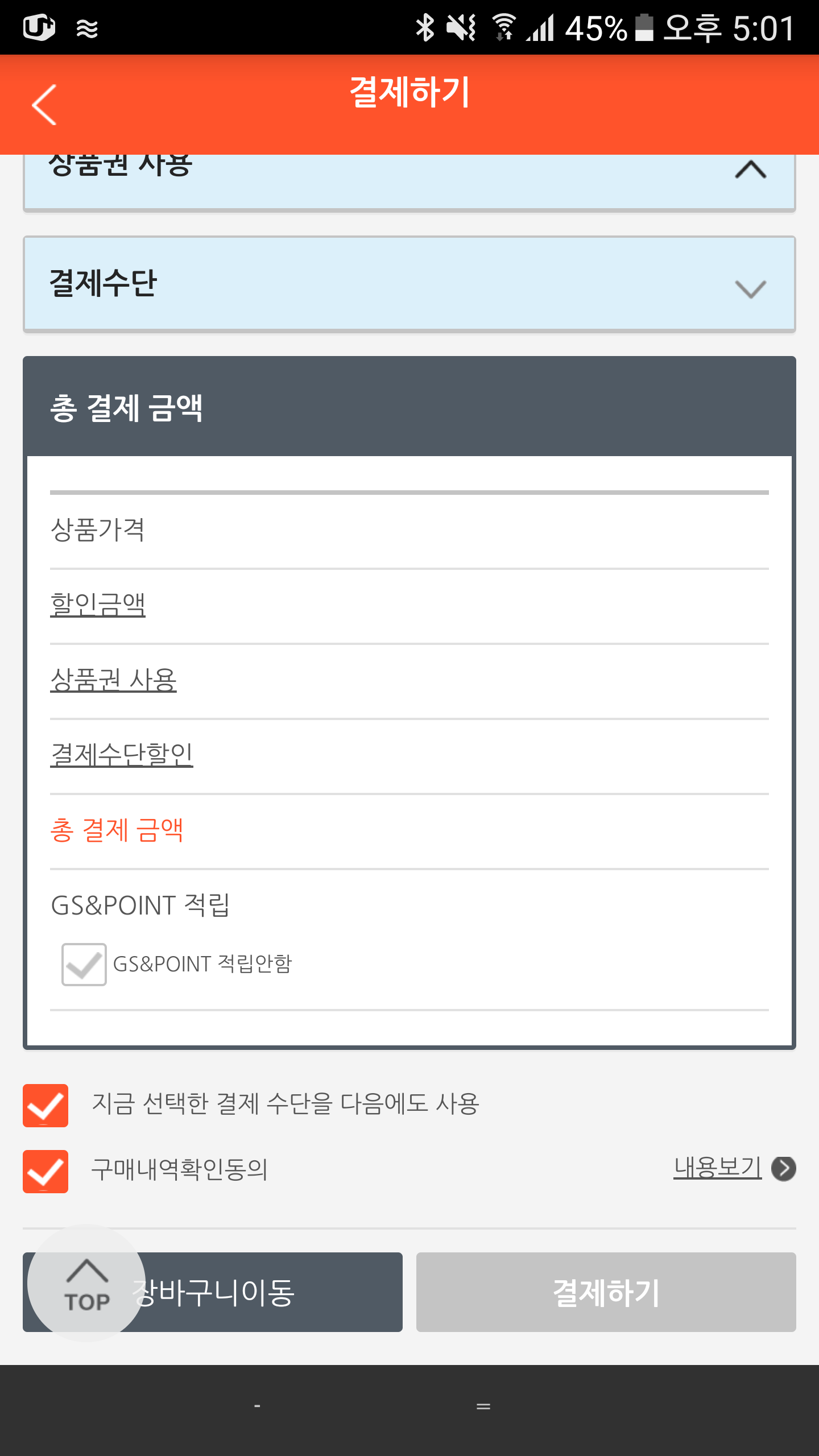Expand the 결제수단 section
Image resolution: width=819 pixels, height=1456 pixels.
(x=750, y=289)
